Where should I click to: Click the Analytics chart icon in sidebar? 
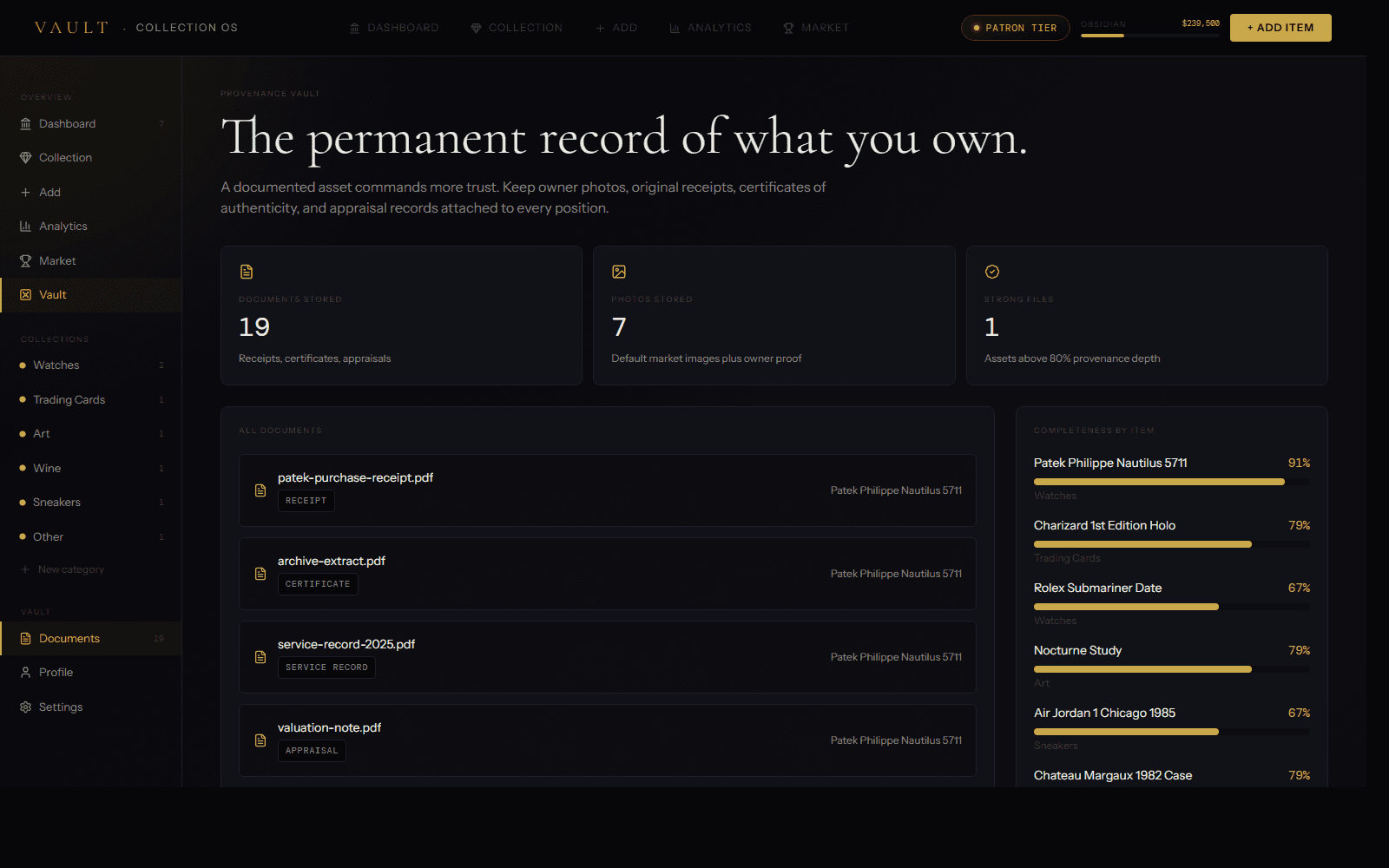25,227
